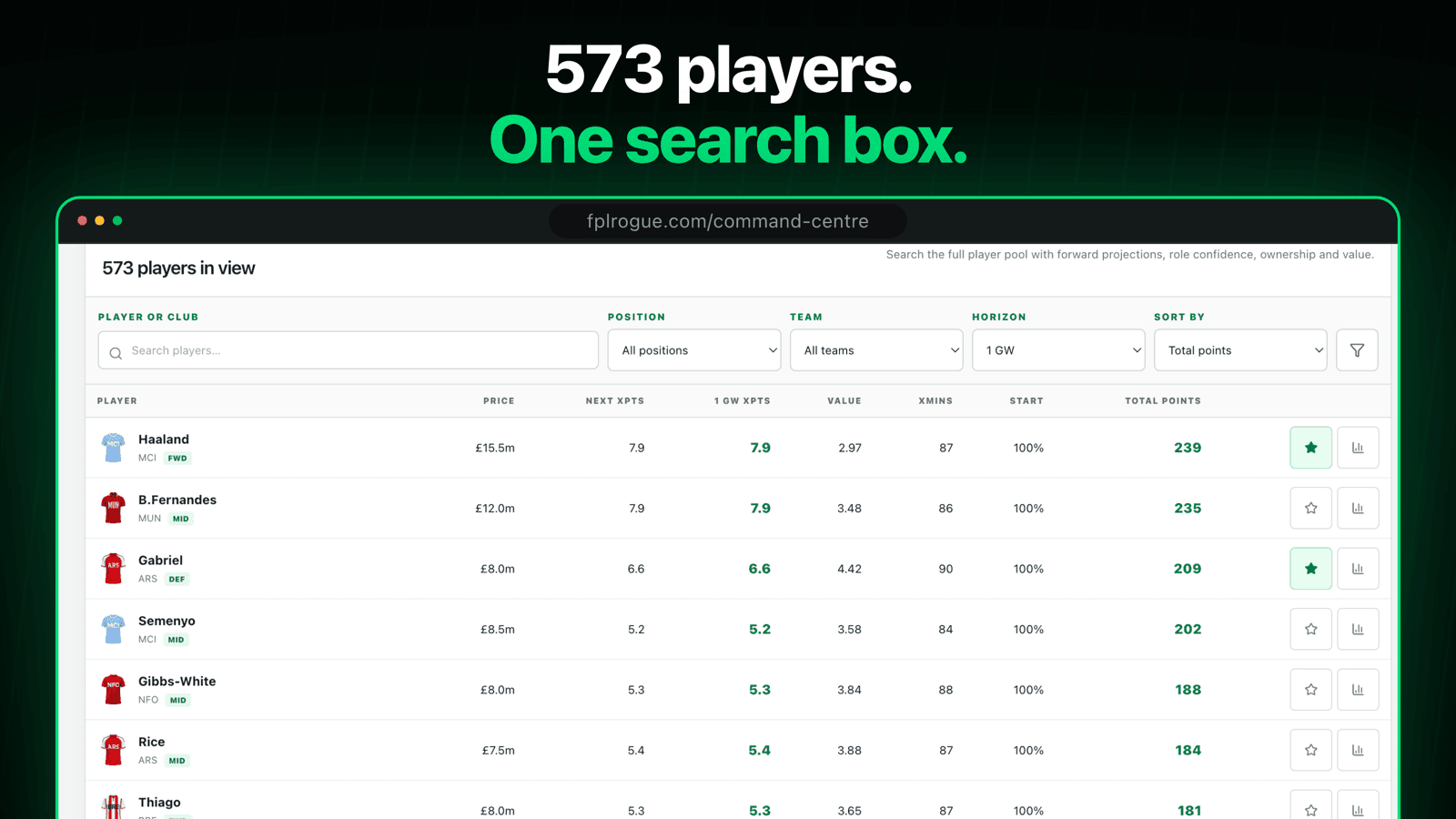Click Haaland's total points 239
This screenshot has width=1456, height=819.
tap(1188, 448)
